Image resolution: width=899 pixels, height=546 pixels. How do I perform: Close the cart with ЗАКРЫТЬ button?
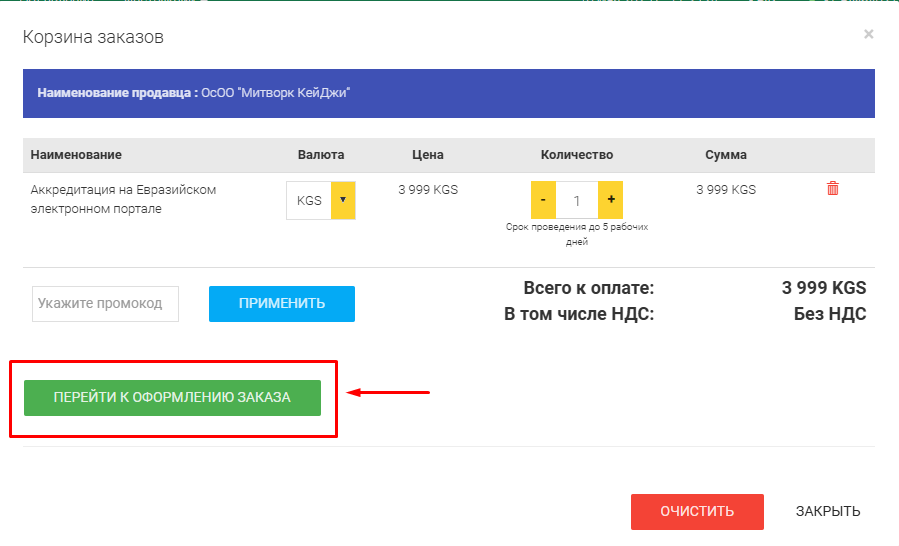(x=828, y=512)
